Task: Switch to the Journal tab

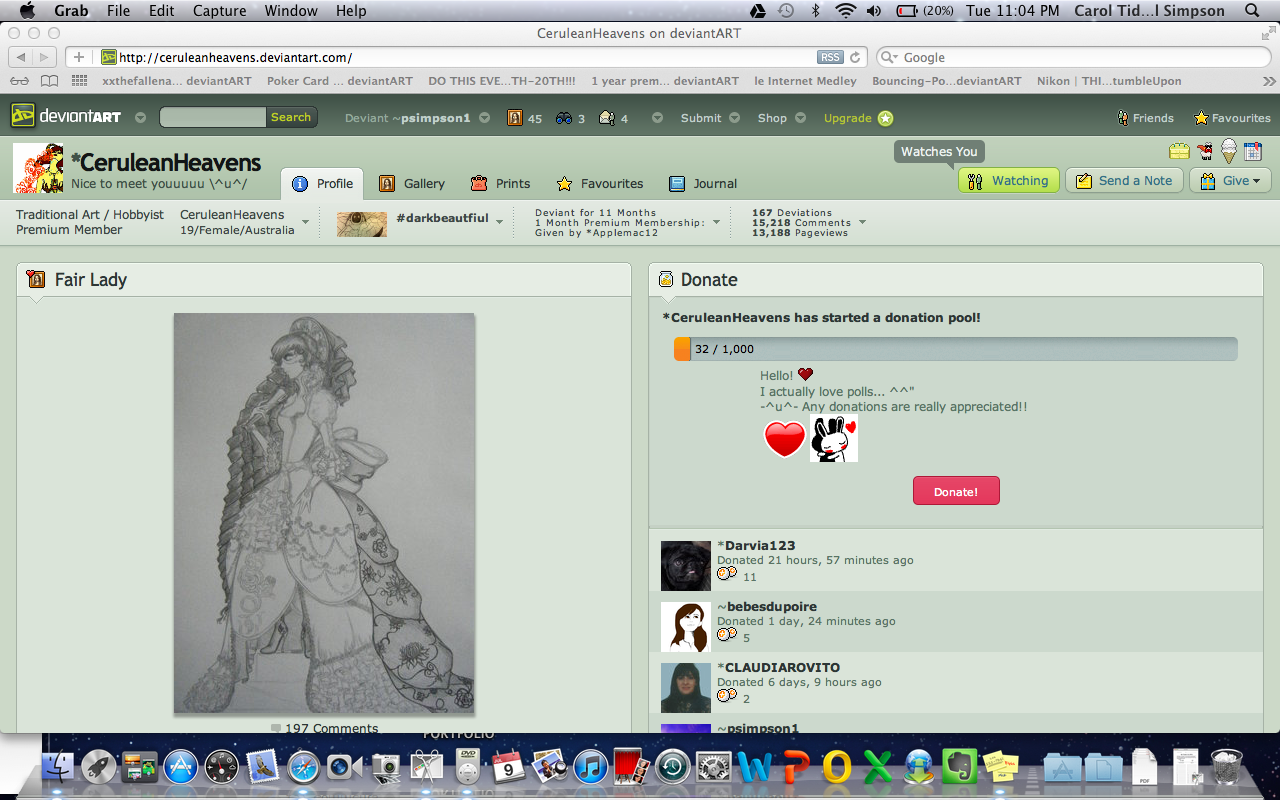Action: click(x=703, y=183)
